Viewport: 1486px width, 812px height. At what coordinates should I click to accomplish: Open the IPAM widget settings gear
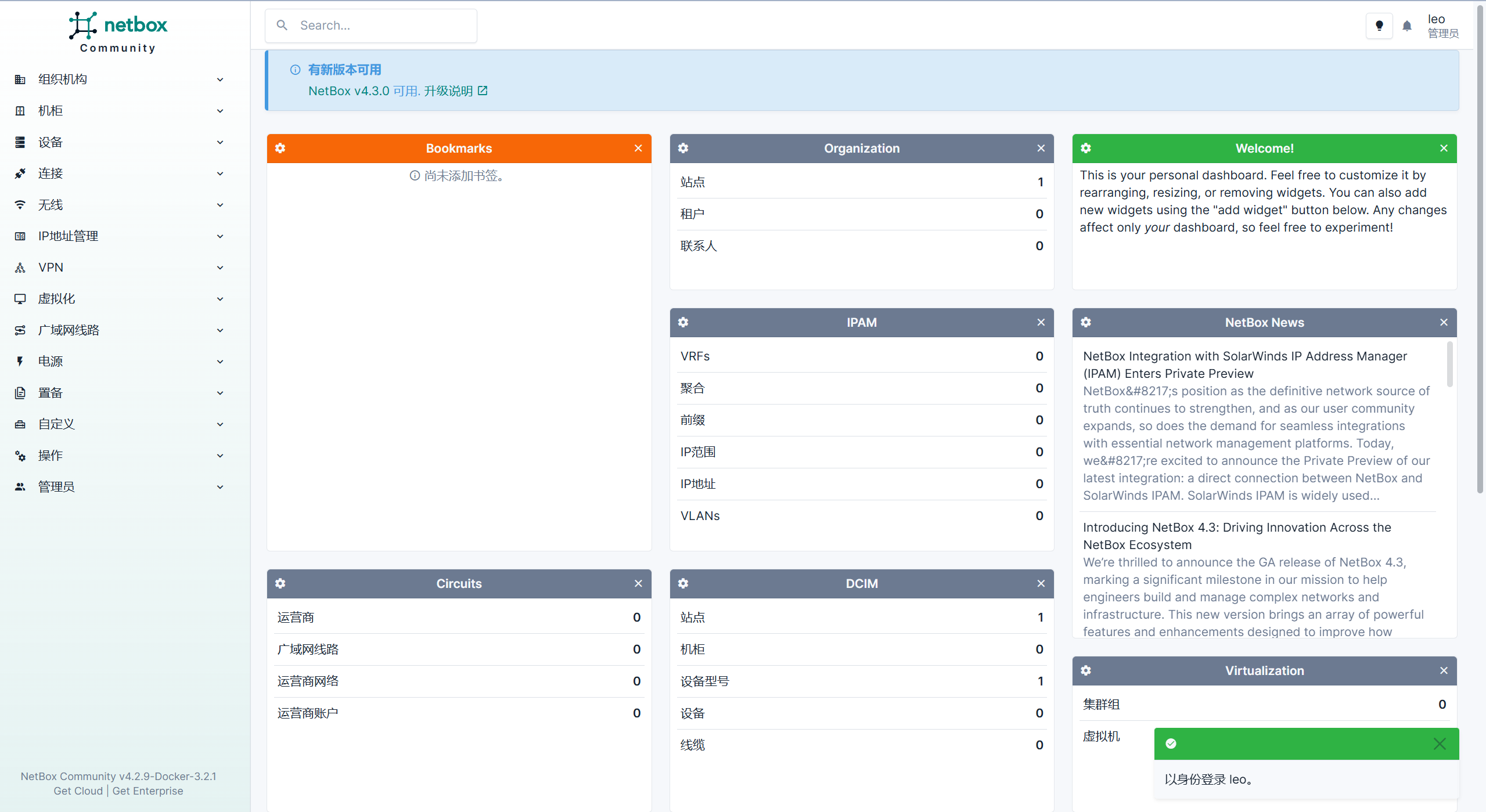[x=683, y=322]
